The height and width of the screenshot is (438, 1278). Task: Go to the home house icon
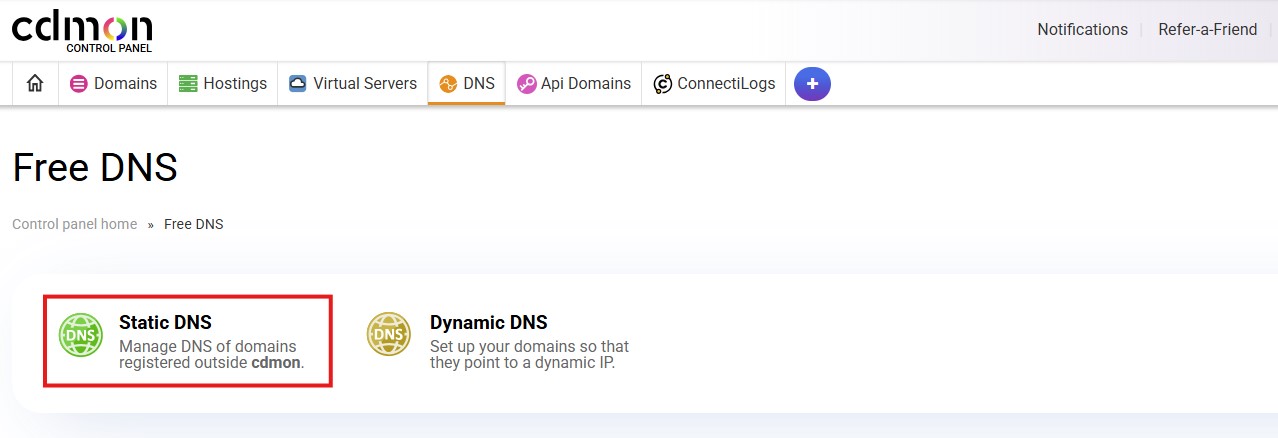point(35,84)
